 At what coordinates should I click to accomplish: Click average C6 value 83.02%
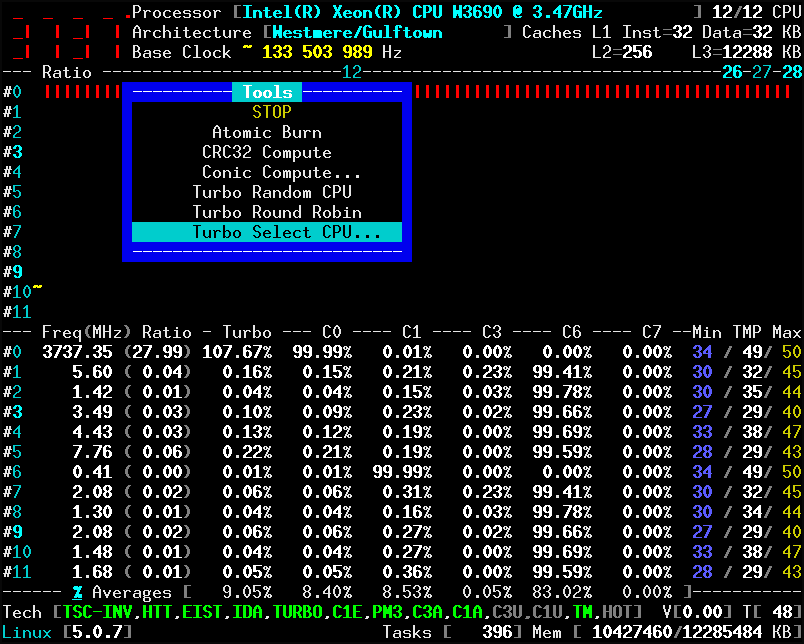pyautogui.click(x=562, y=592)
